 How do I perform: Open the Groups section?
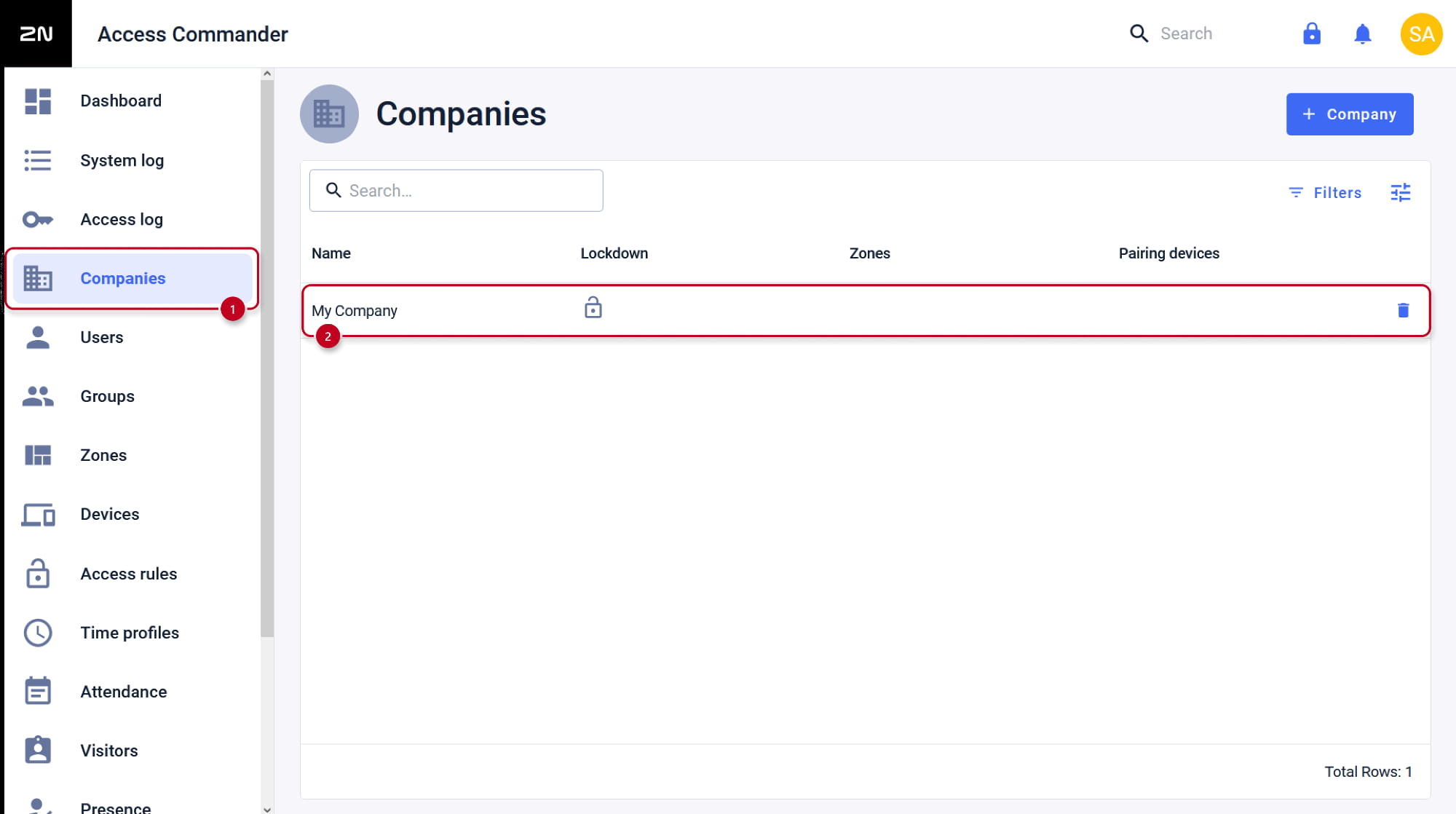click(x=132, y=396)
